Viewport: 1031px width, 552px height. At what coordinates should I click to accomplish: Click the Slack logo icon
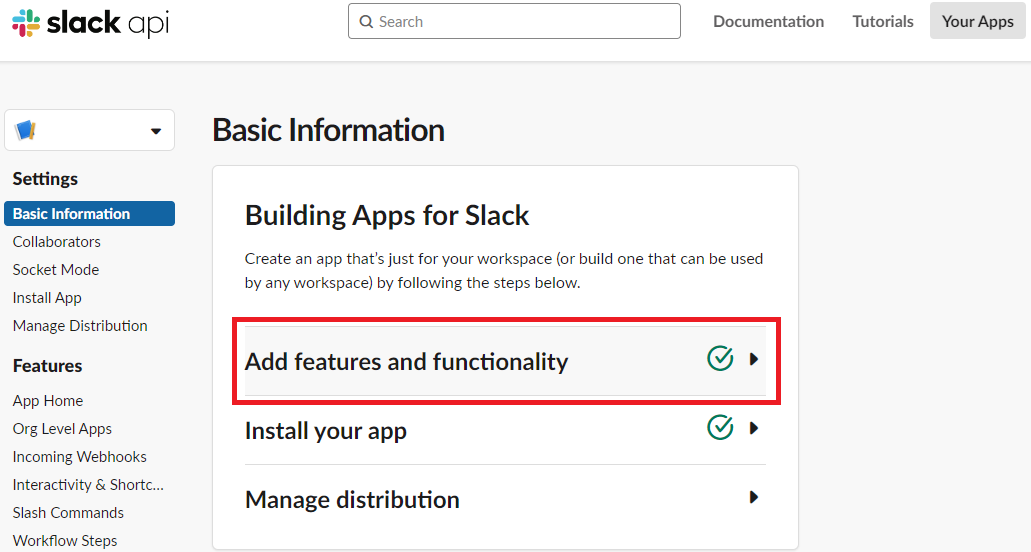[25, 22]
